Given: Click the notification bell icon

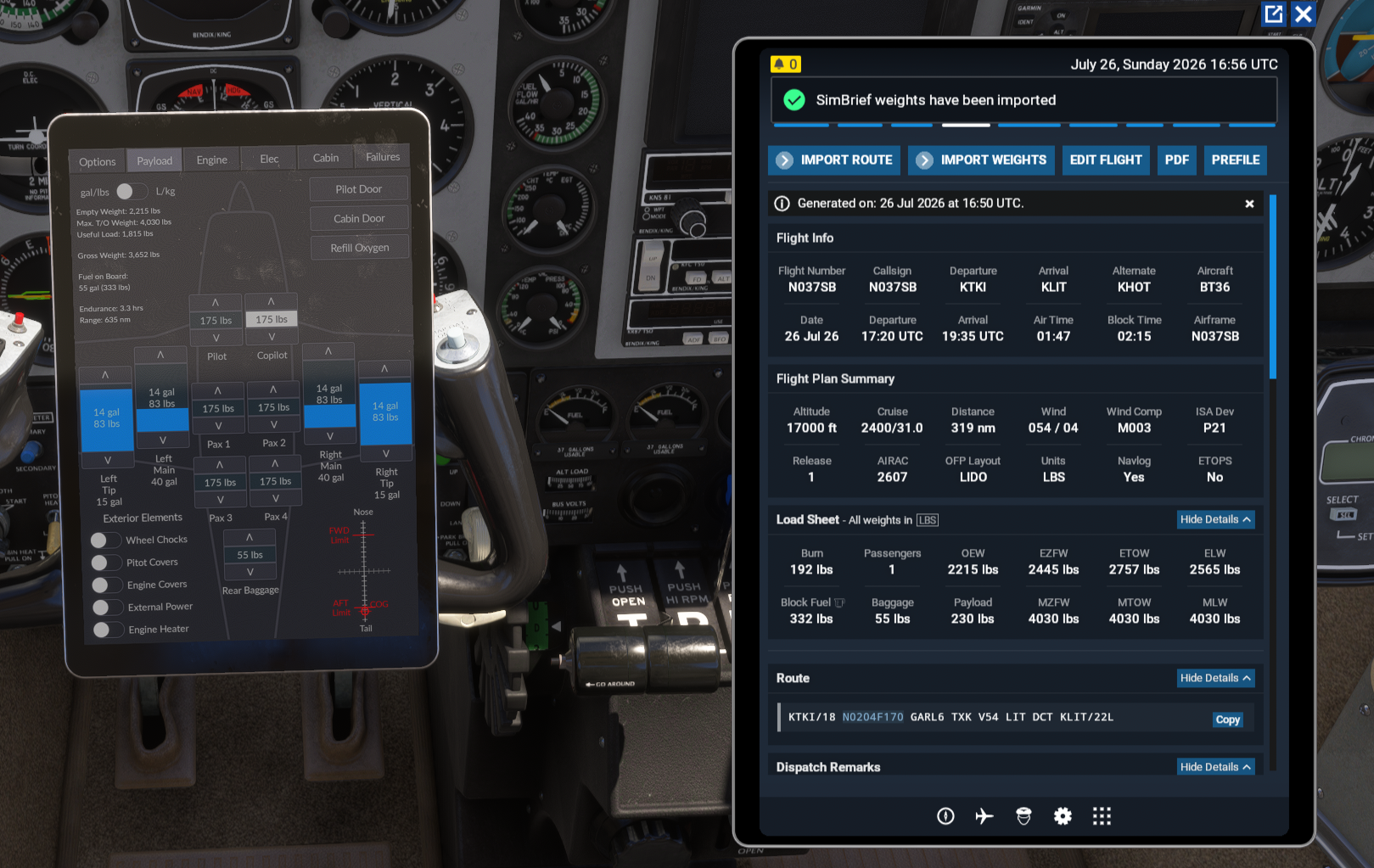Looking at the screenshot, I should 779,64.
